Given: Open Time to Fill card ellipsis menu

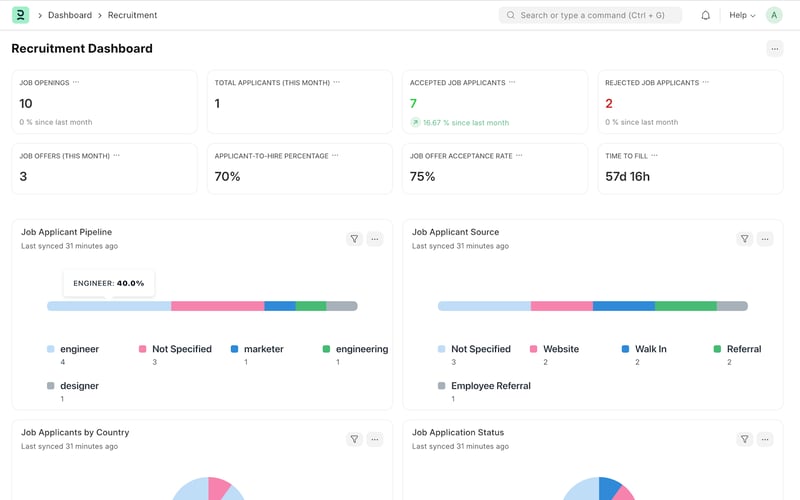Looking at the screenshot, I should point(655,156).
